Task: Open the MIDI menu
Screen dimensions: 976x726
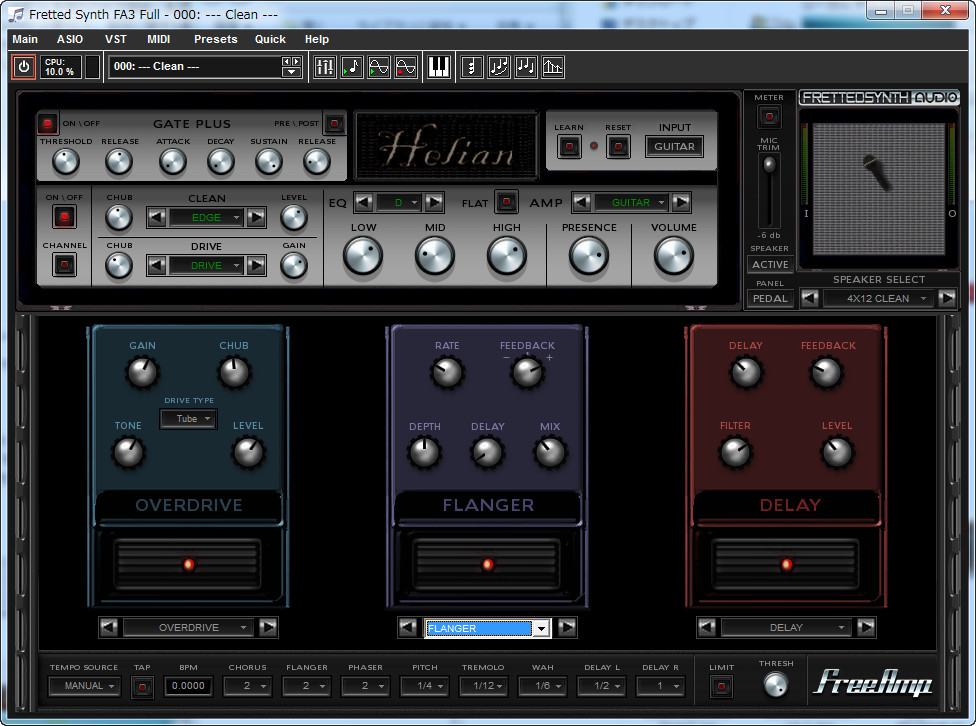Action: [159, 39]
